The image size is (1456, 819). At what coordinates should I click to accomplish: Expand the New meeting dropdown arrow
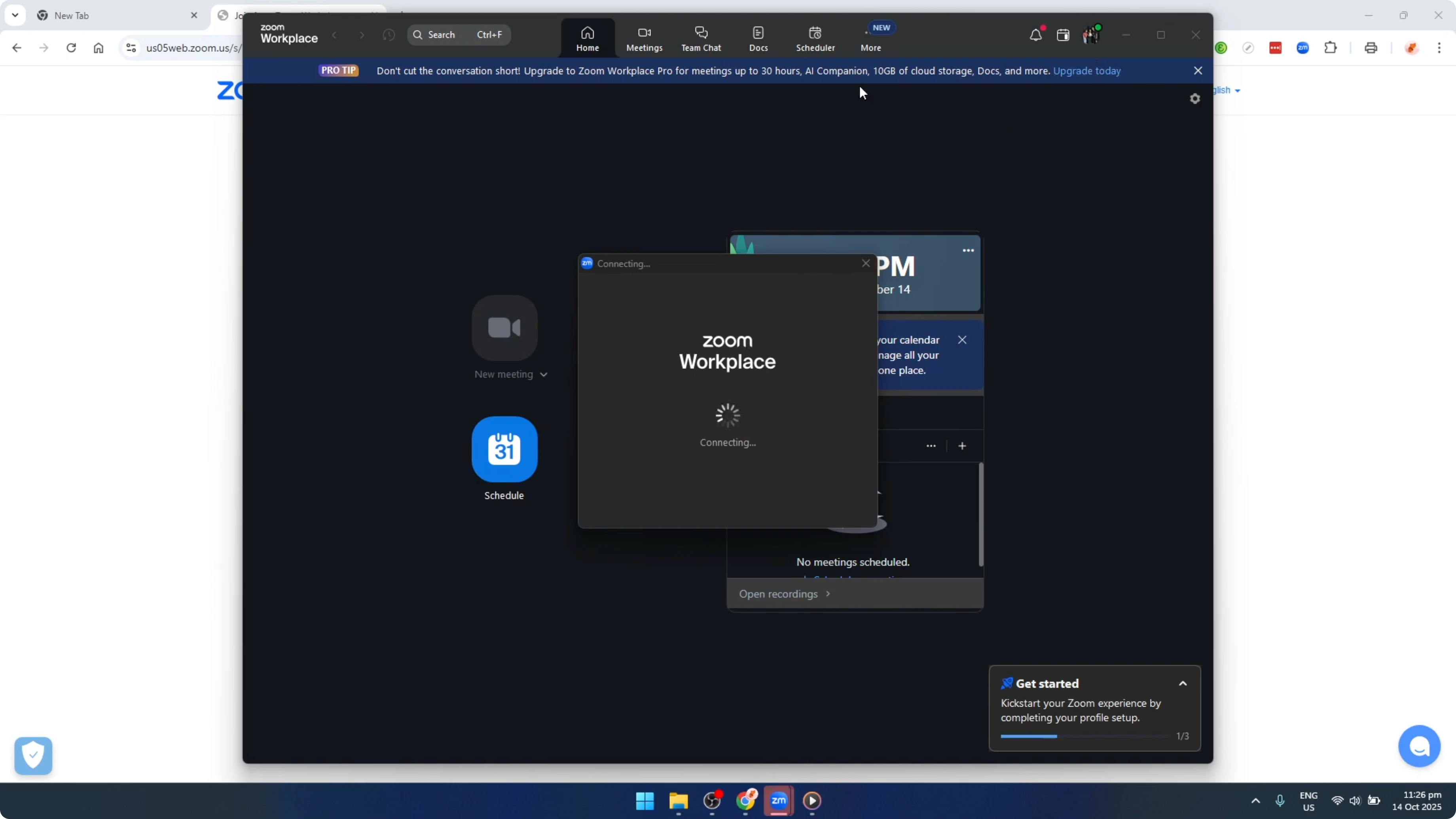tap(544, 375)
